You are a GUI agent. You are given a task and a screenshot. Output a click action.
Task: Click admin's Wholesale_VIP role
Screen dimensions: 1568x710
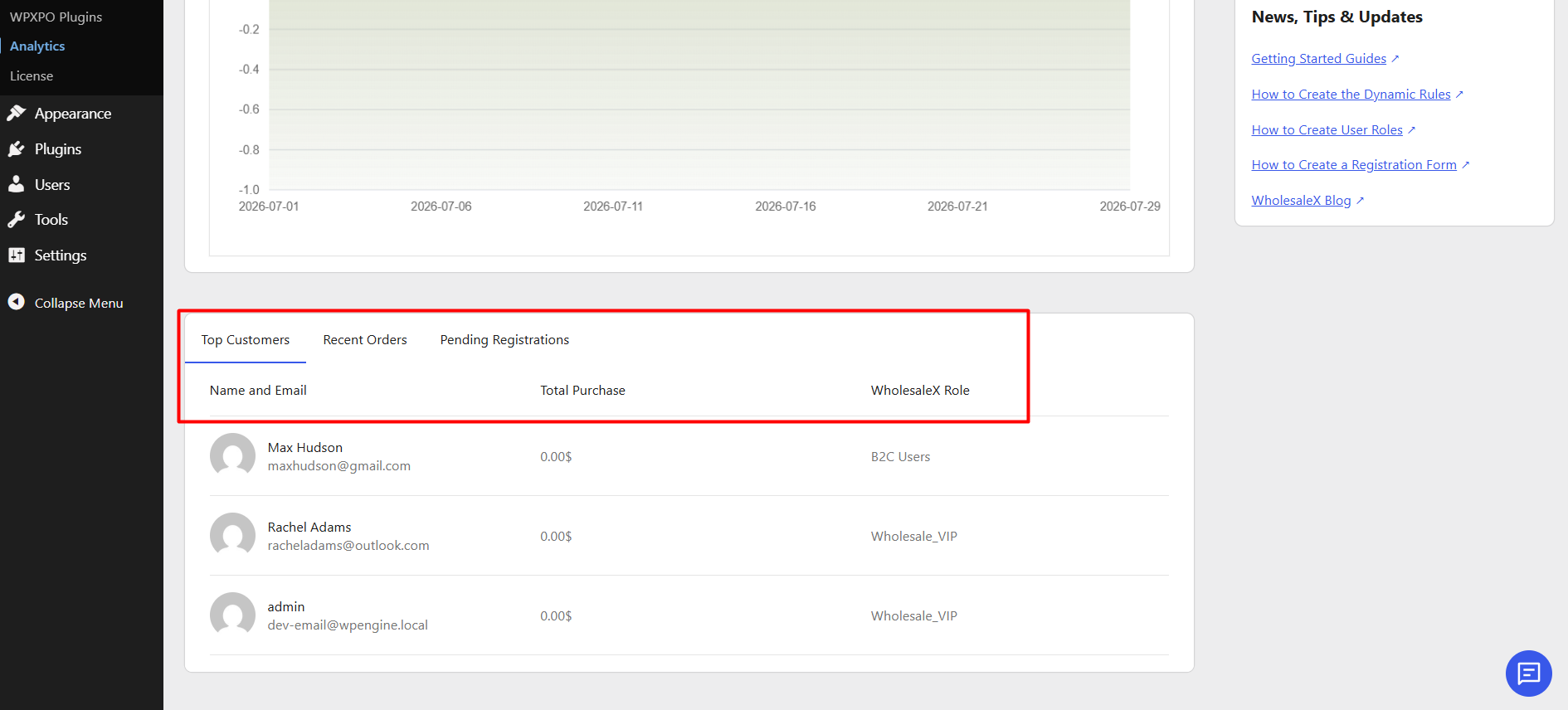point(914,615)
